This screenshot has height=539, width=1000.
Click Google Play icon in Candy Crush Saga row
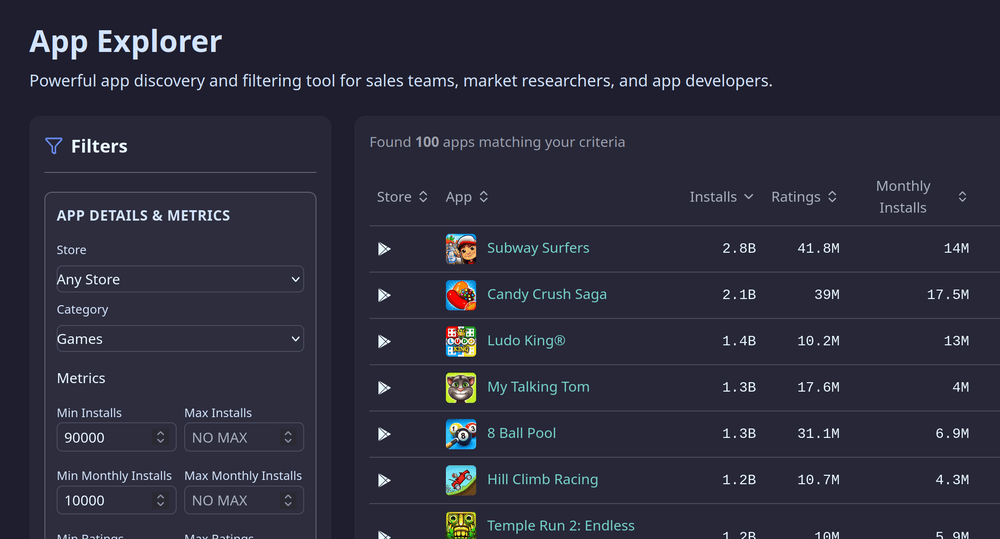[384, 295]
